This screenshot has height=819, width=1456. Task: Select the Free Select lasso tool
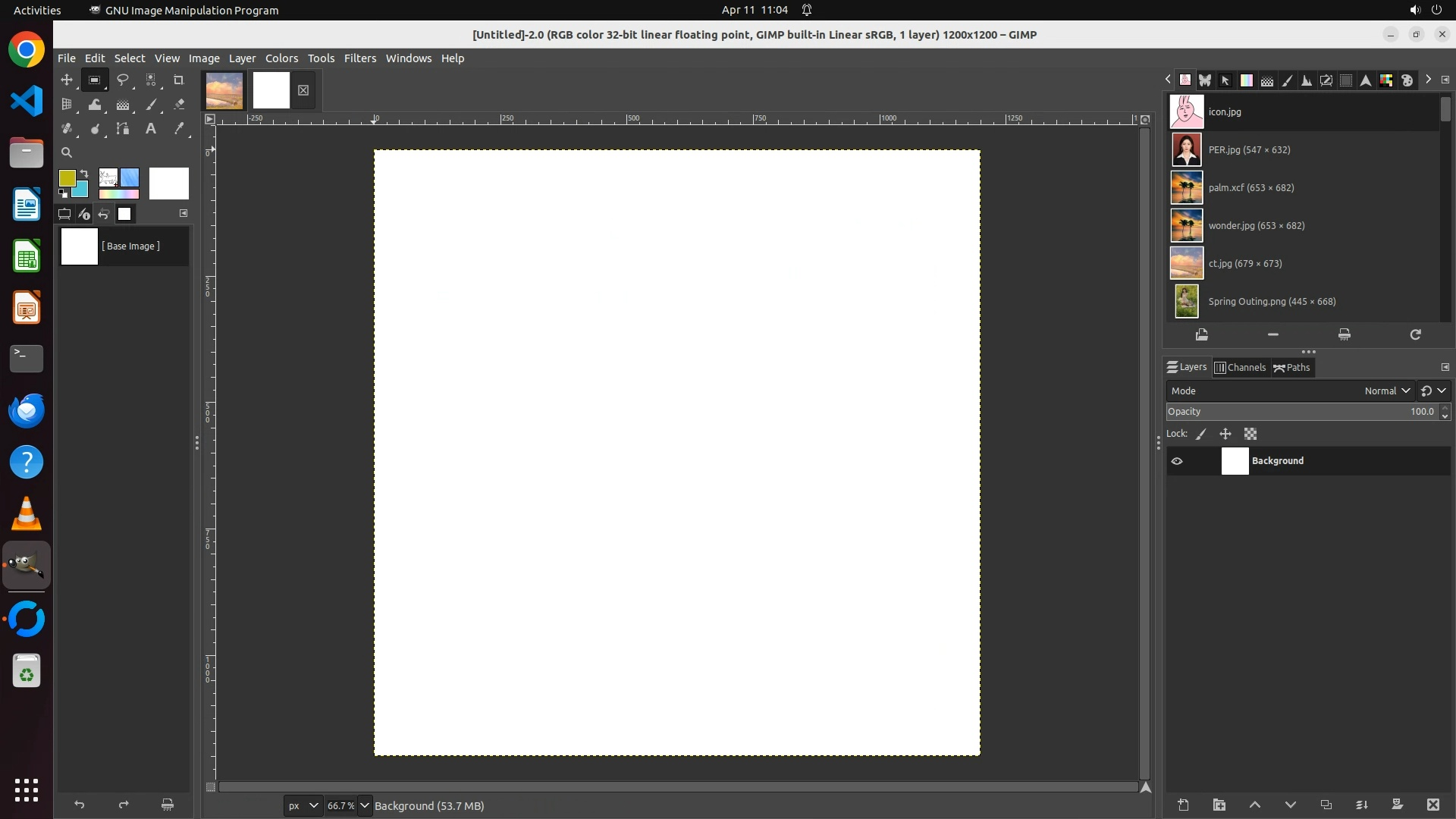tap(123, 80)
